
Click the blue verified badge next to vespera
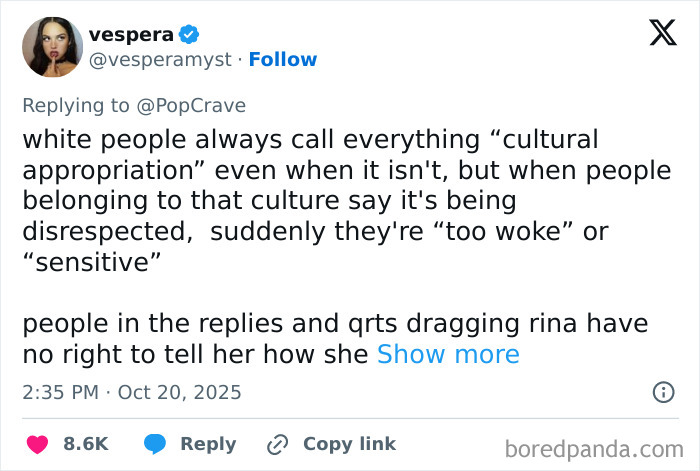[x=187, y=35]
